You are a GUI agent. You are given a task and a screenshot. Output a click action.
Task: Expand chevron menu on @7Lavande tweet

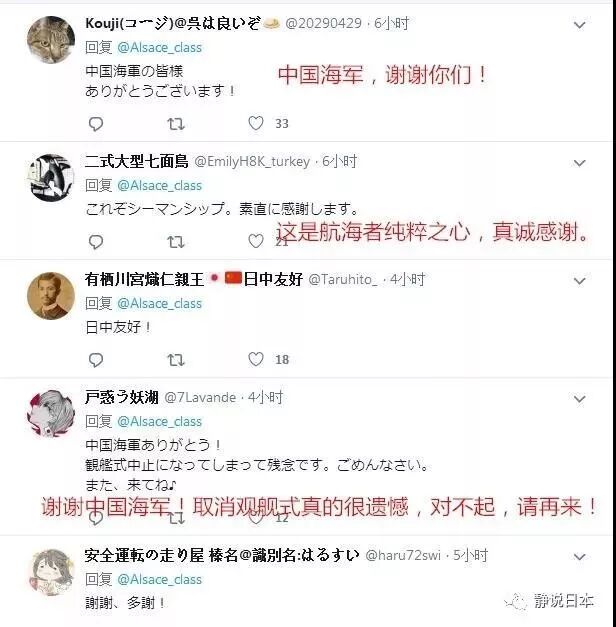tap(579, 399)
